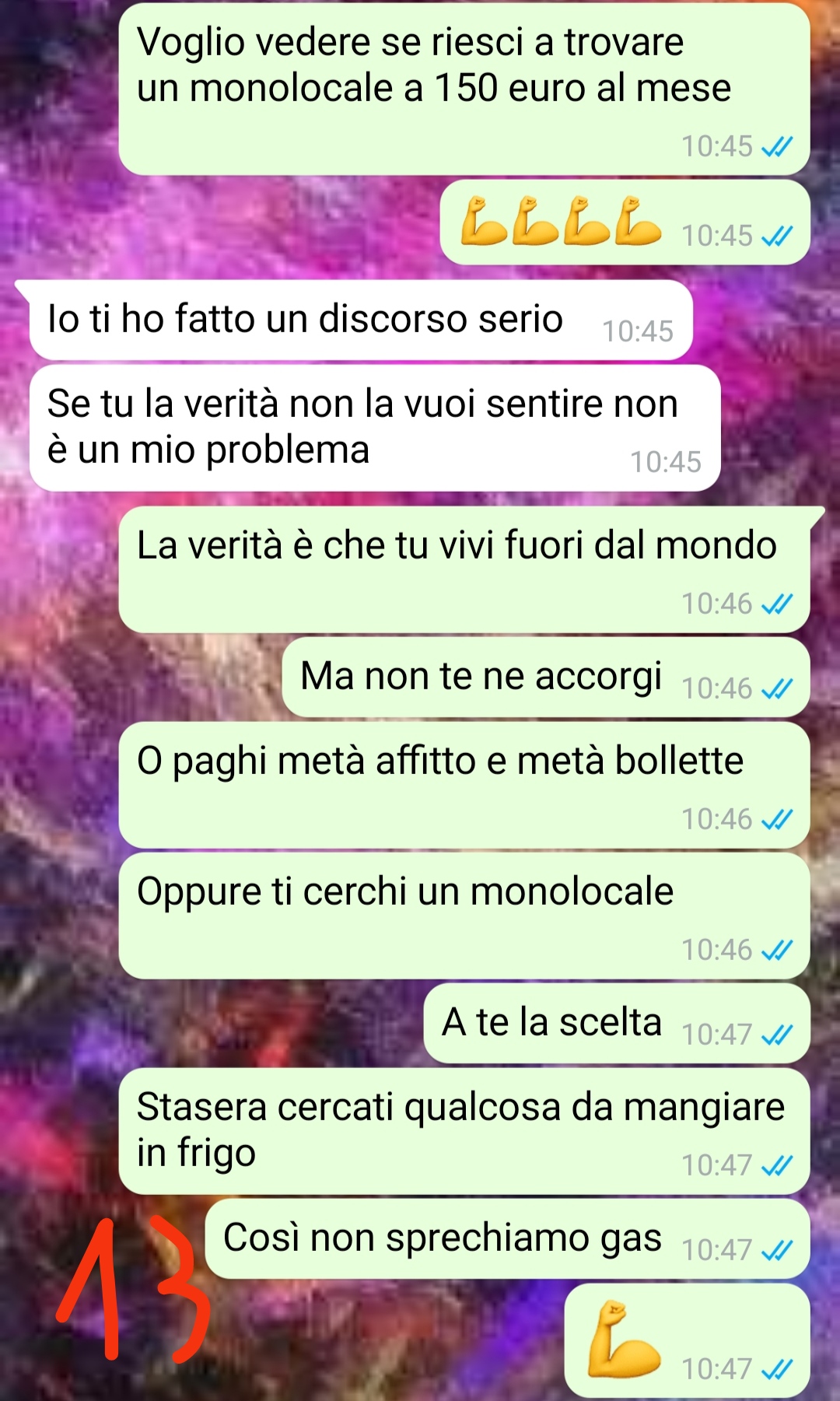Select message 'La verità è che tu vivi fuori dal mondo'
840x1401 pixels.
[x=464, y=569]
